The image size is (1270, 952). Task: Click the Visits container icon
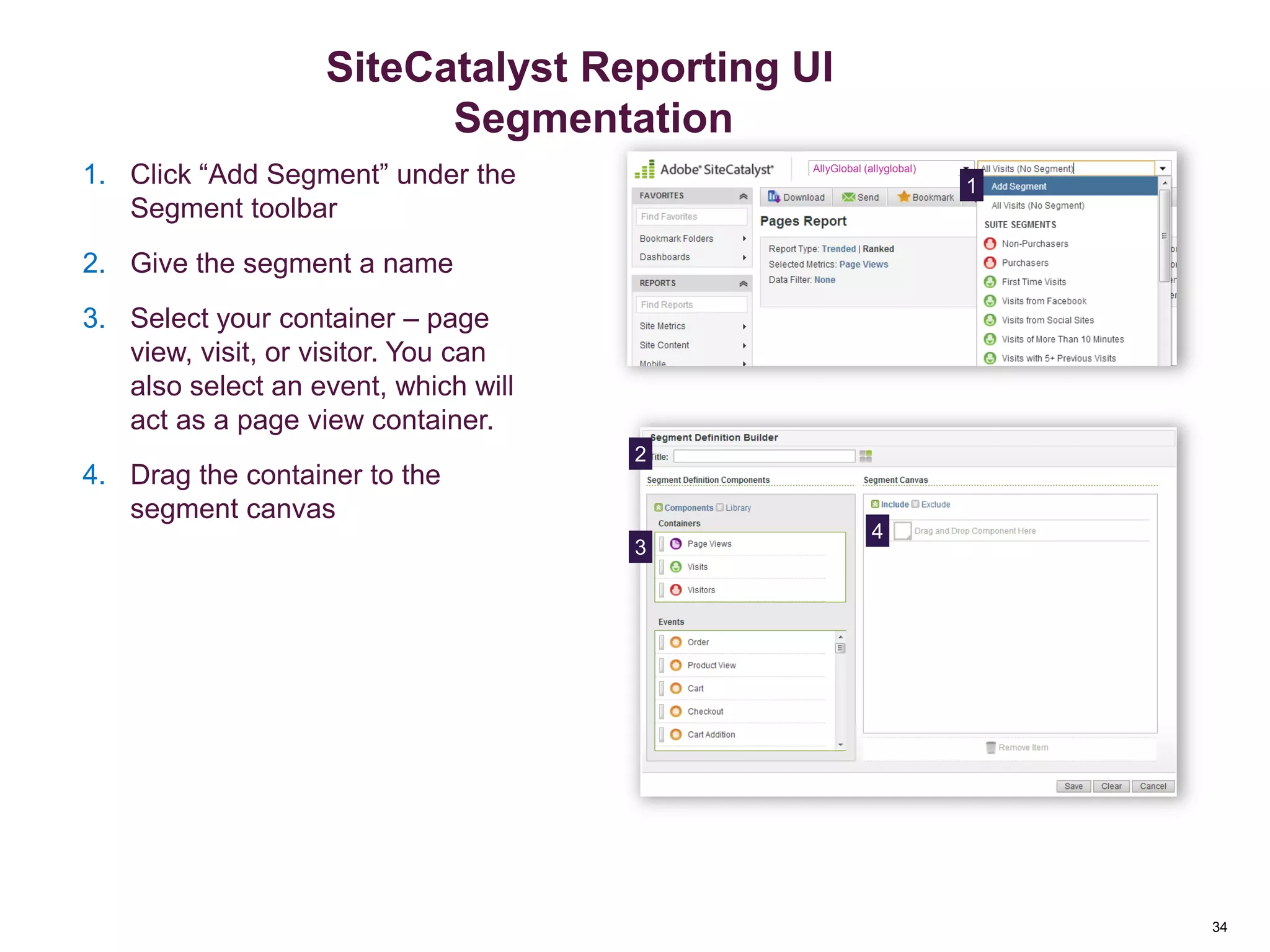[x=676, y=566]
